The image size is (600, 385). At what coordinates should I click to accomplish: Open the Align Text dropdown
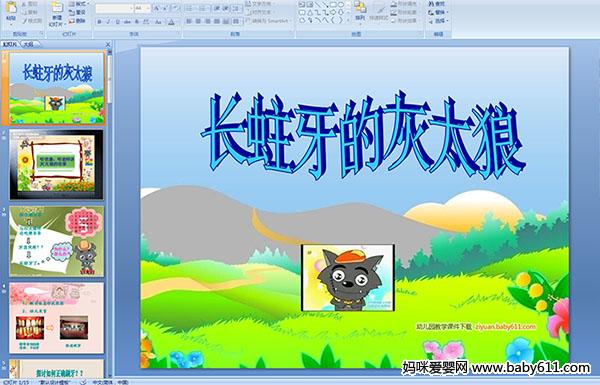[x=262, y=12]
